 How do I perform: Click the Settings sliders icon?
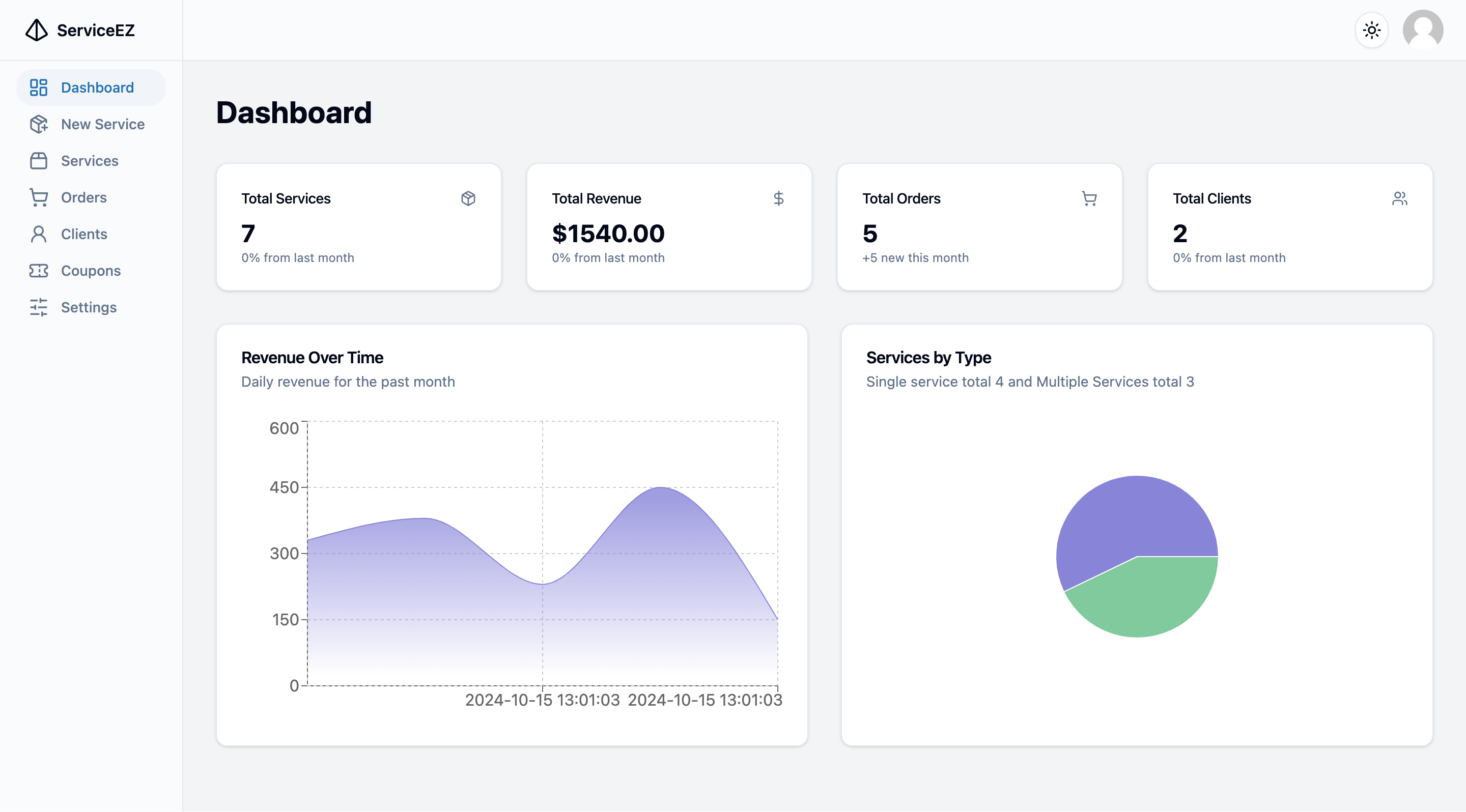point(39,308)
